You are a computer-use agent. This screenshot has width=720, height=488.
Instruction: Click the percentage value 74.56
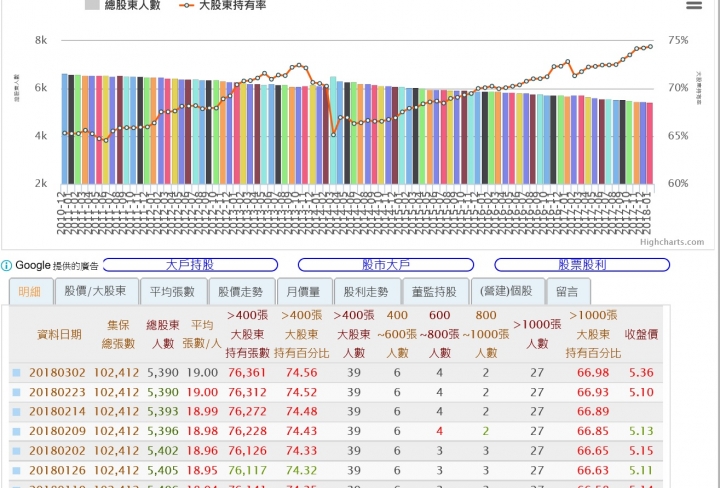[301, 373]
